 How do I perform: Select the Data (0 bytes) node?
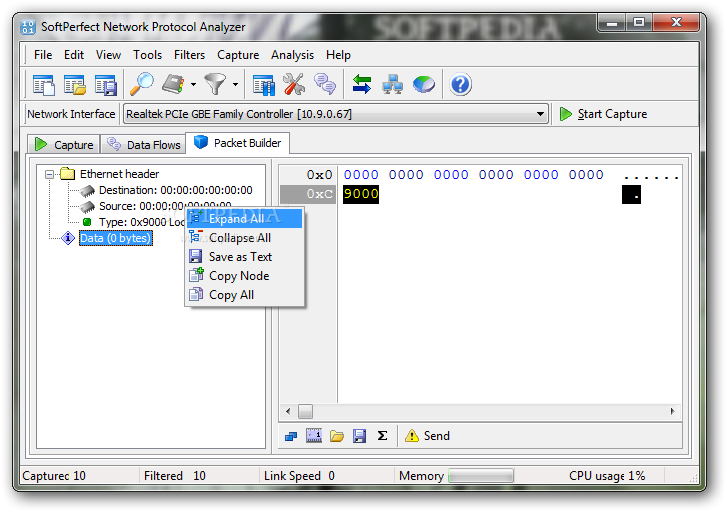coord(115,238)
